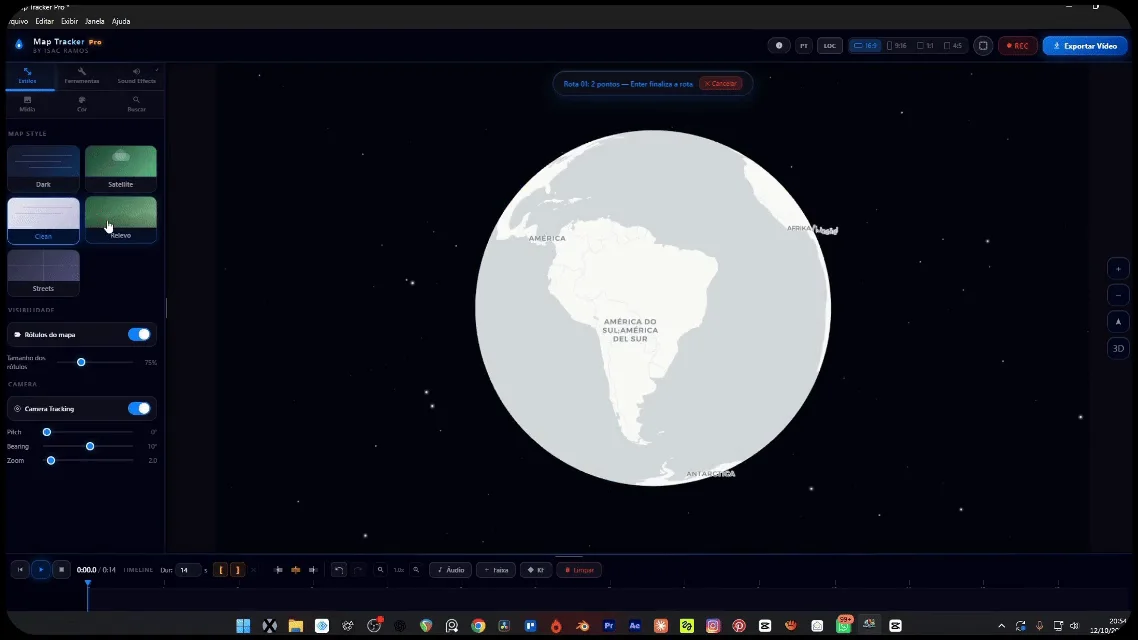Select the Streets map style
Screen dimensions: 1138x640
tap(44, 272)
